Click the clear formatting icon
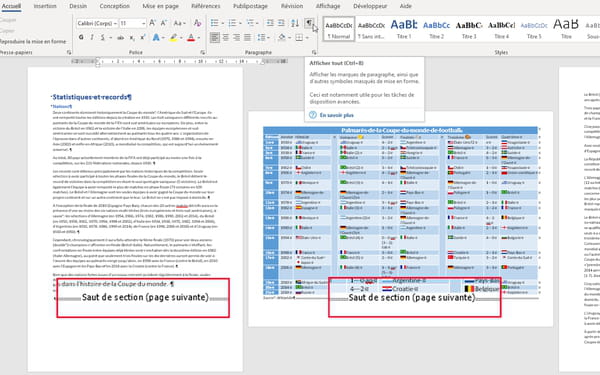The width and height of the screenshot is (600, 375). tap(197, 23)
